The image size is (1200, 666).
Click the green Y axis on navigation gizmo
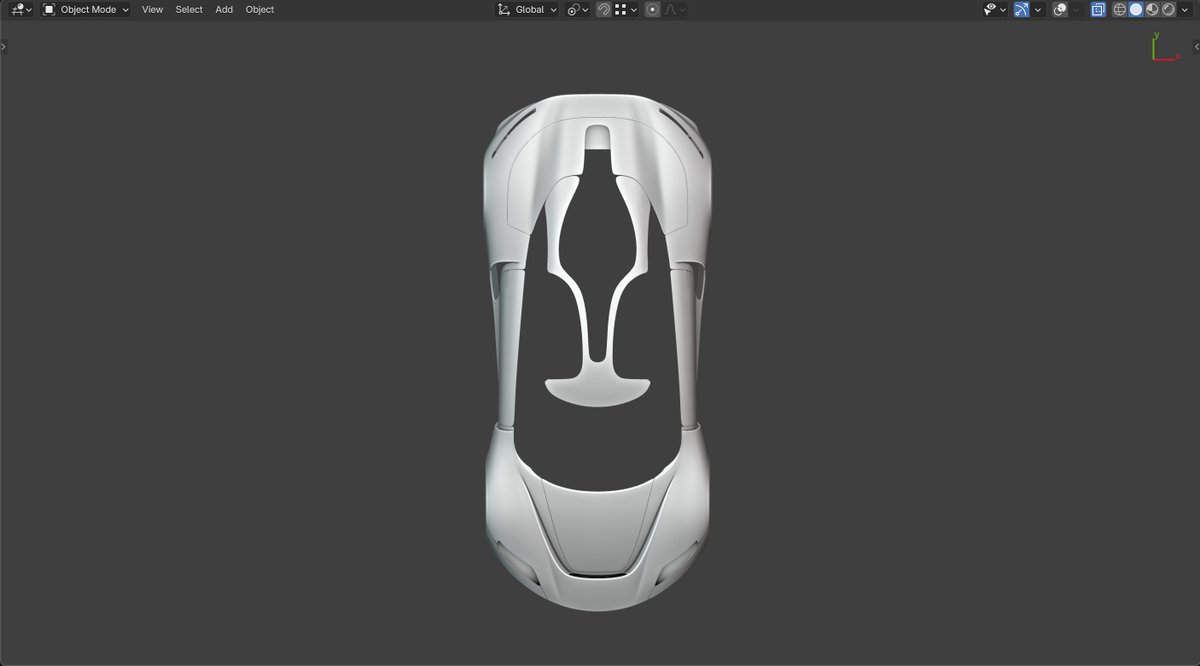point(1157,37)
